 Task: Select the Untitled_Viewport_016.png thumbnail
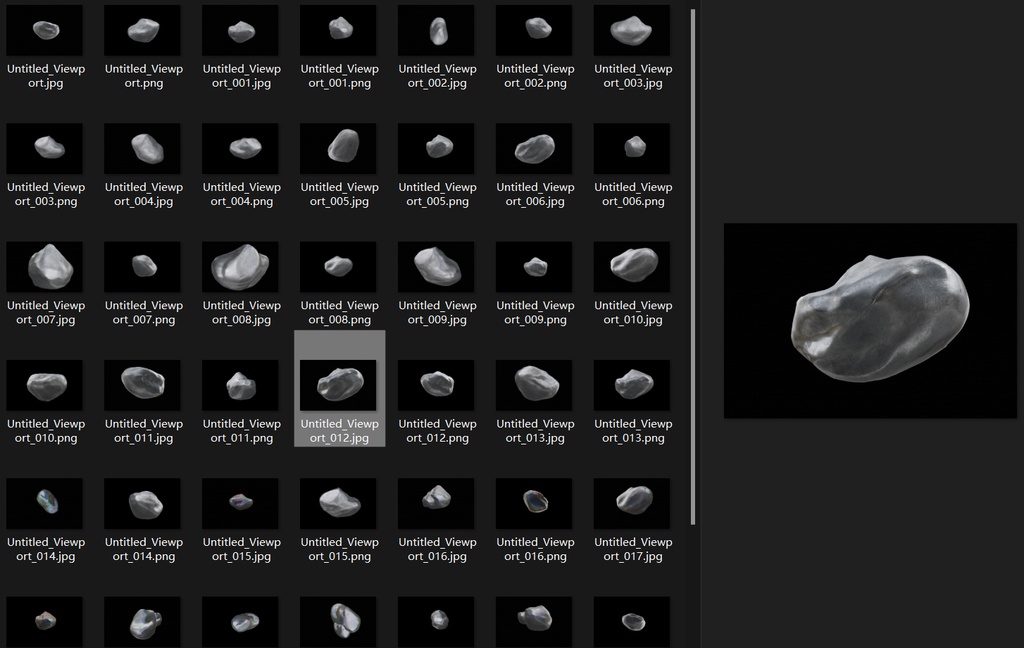tap(534, 503)
